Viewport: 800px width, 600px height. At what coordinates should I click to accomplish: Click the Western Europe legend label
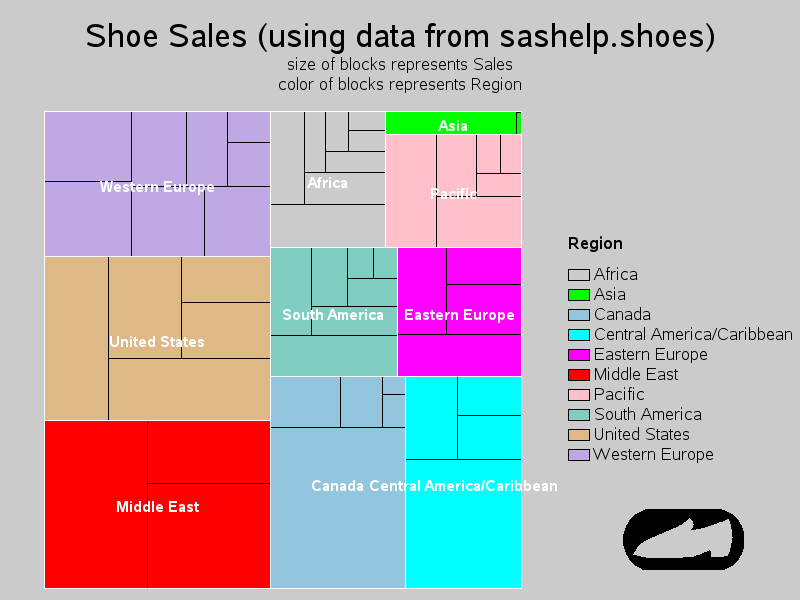click(654, 454)
